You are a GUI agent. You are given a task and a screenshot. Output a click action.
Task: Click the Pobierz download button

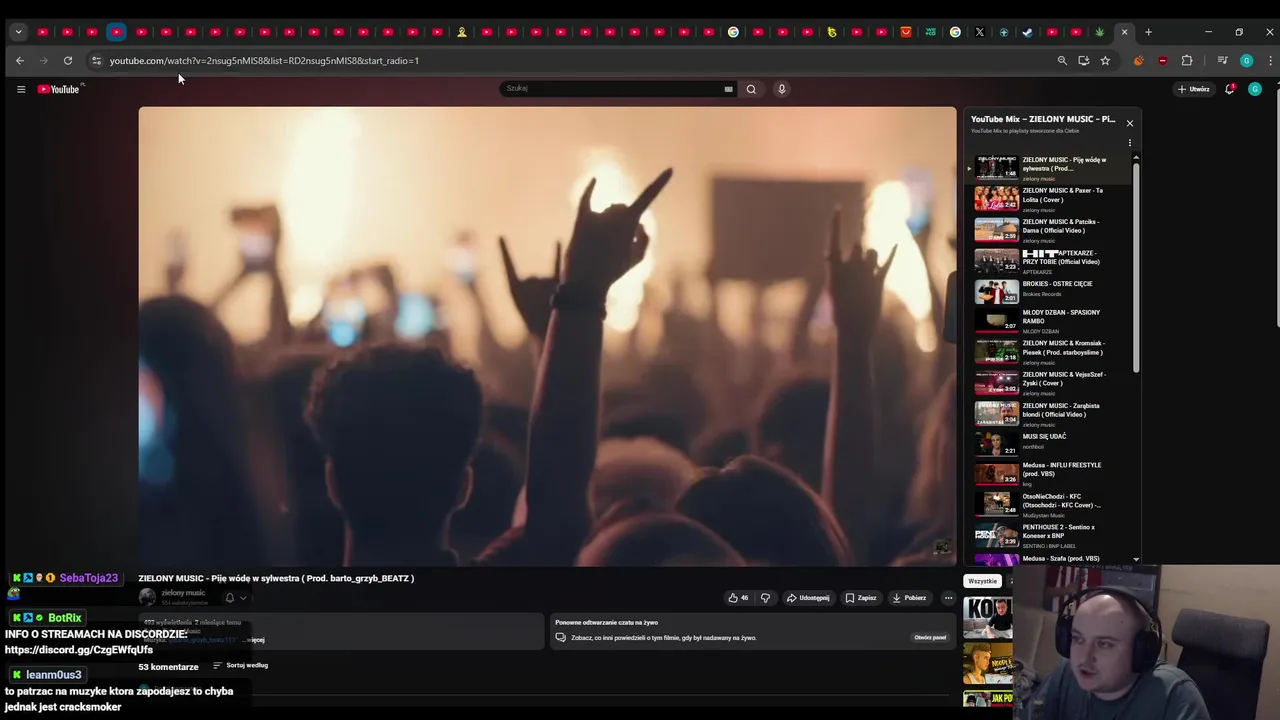click(x=909, y=598)
